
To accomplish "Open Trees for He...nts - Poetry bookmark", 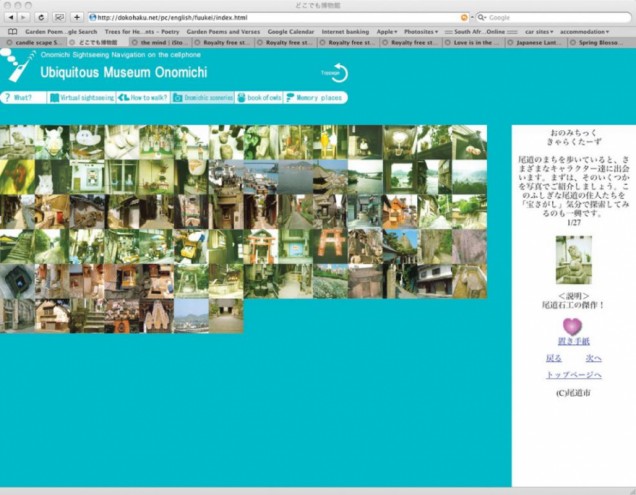I will point(142,32).
